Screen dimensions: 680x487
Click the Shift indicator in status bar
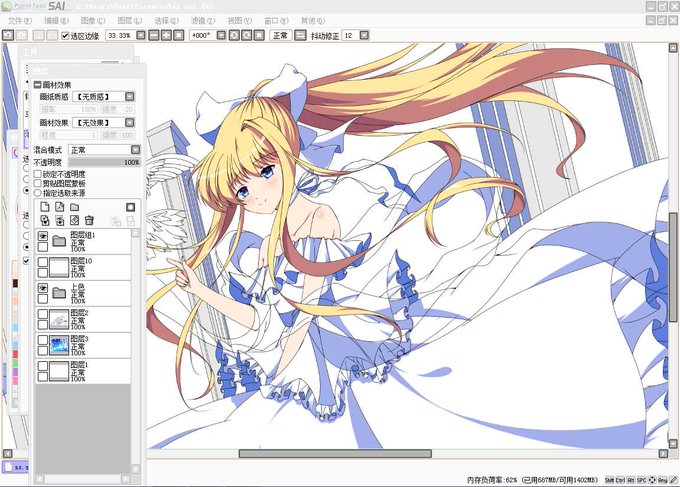609,480
